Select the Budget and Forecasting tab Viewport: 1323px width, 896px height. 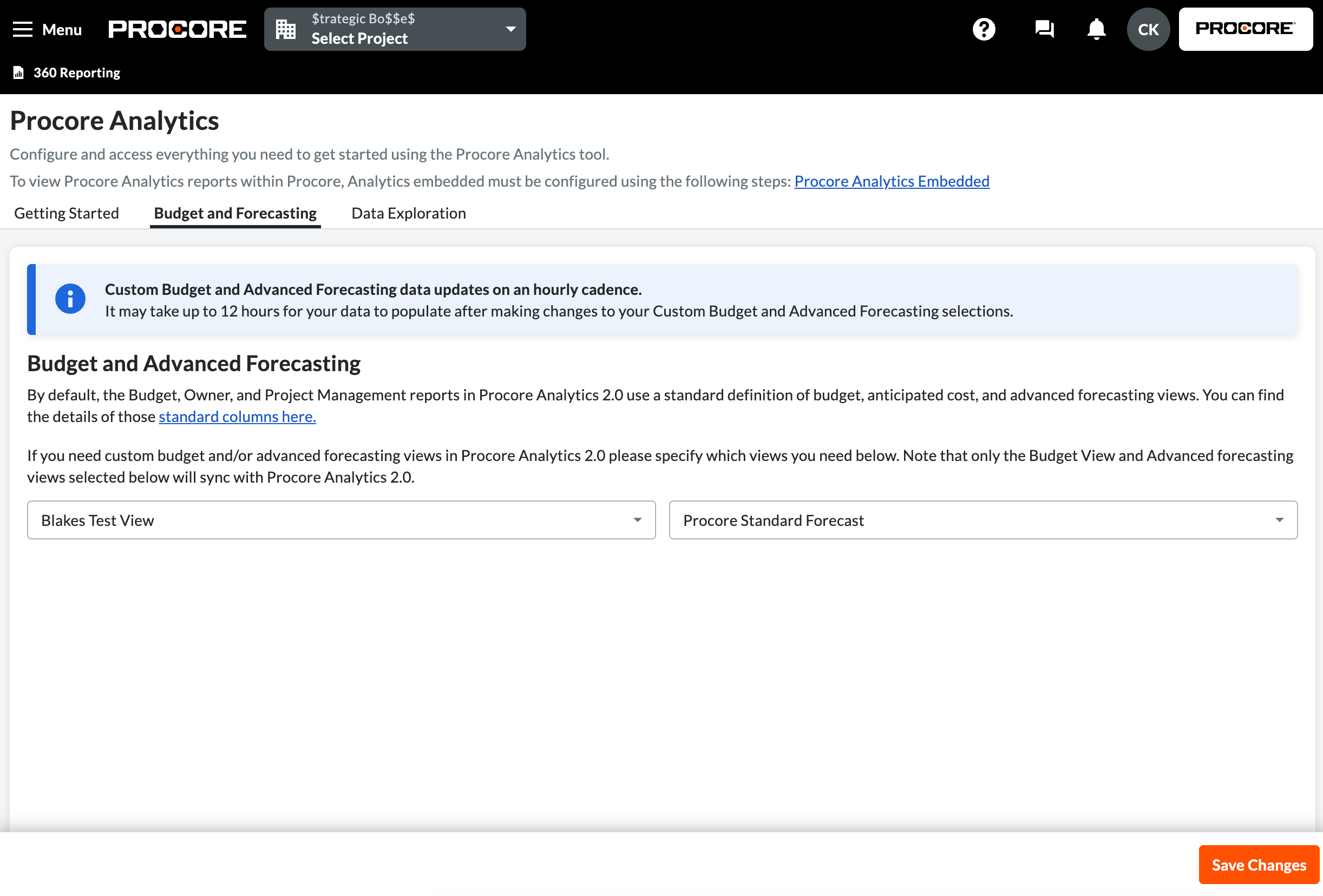point(235,213)
